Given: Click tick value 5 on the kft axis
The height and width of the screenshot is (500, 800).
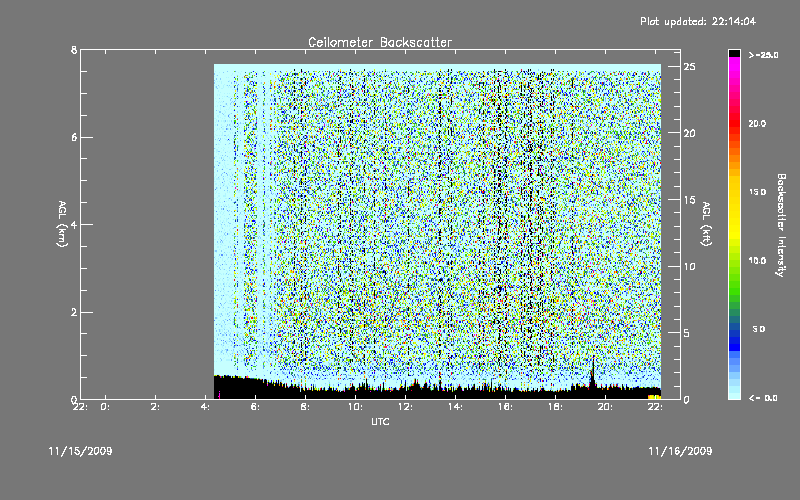Looking at the screenshot, I should [687, 333].
